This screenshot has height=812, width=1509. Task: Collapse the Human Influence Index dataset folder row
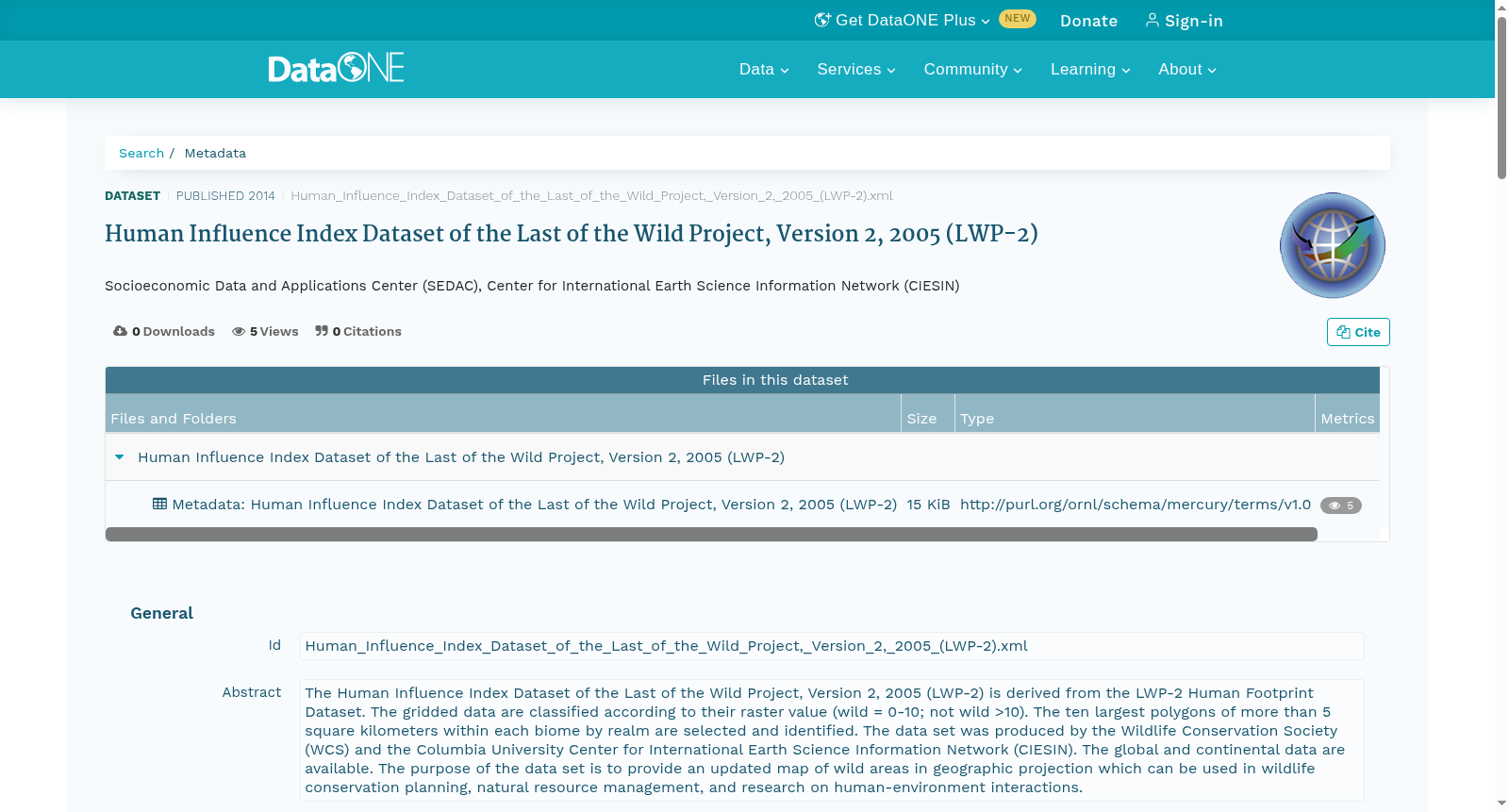click(120, 457)
